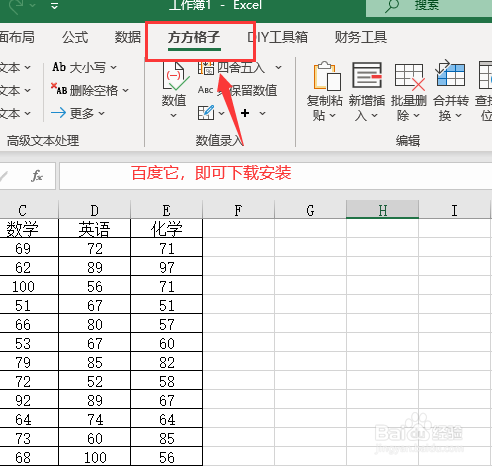The height and width of the screenshot is (466, 492).
Task: Select the cell containing 62
Action: pyautogui.click(x=29, y=267)
